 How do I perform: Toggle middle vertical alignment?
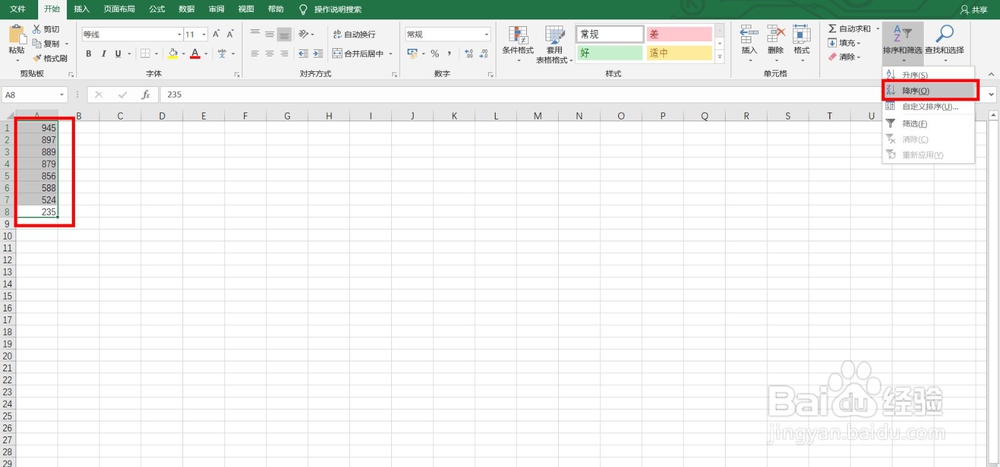[269, 34]
